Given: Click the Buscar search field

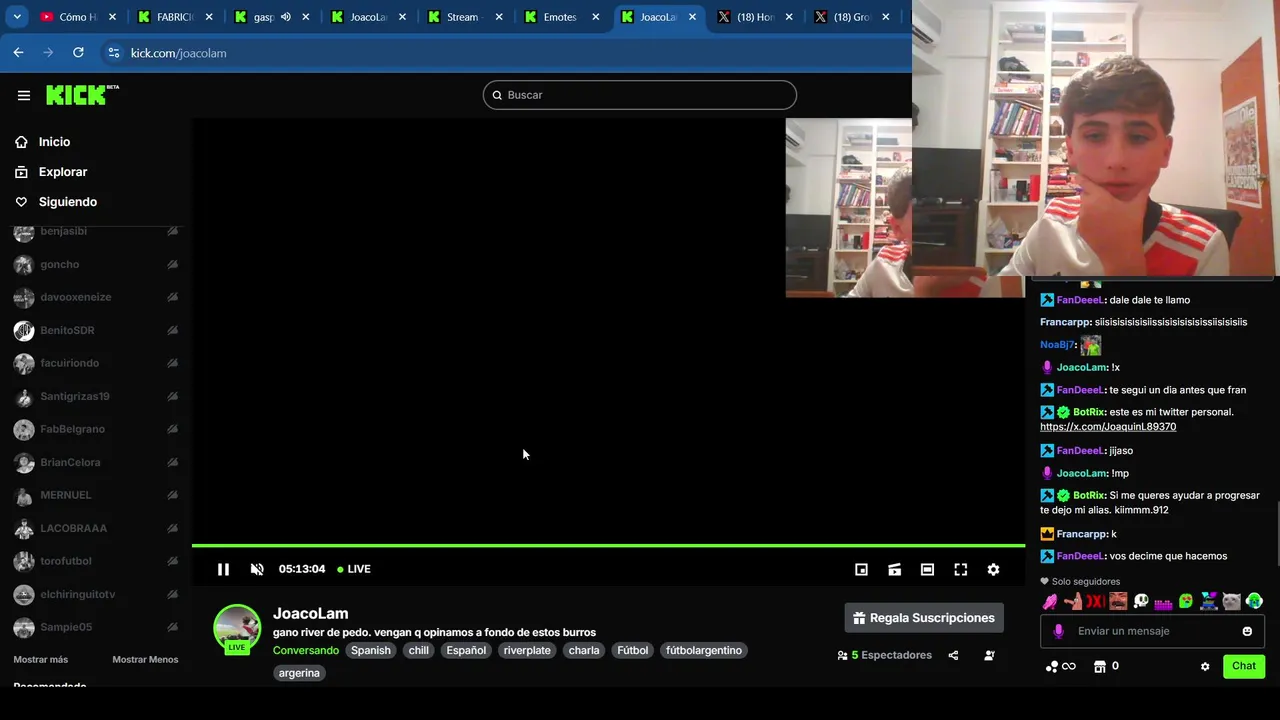Looking at the screenshot, I should click(x=640, y=95).
